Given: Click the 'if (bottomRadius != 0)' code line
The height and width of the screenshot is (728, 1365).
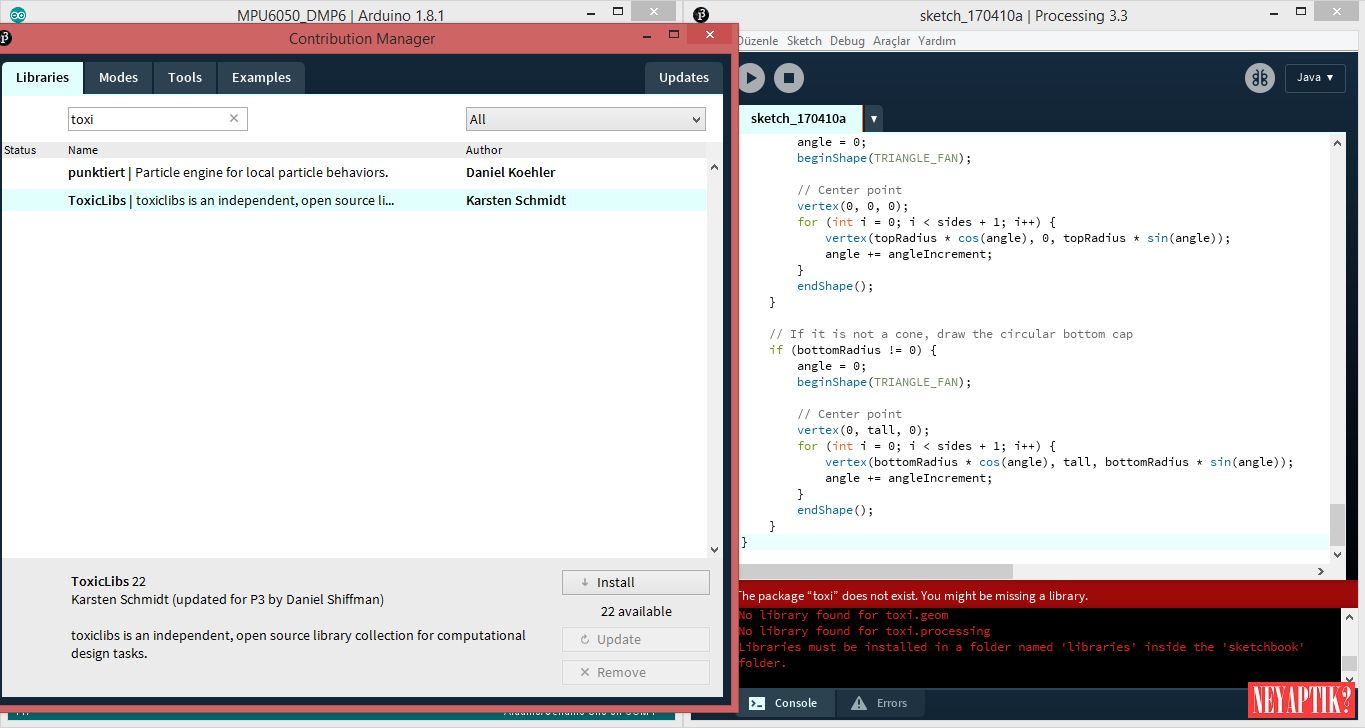Looking at the screenshot, I should tap(854, 350).
